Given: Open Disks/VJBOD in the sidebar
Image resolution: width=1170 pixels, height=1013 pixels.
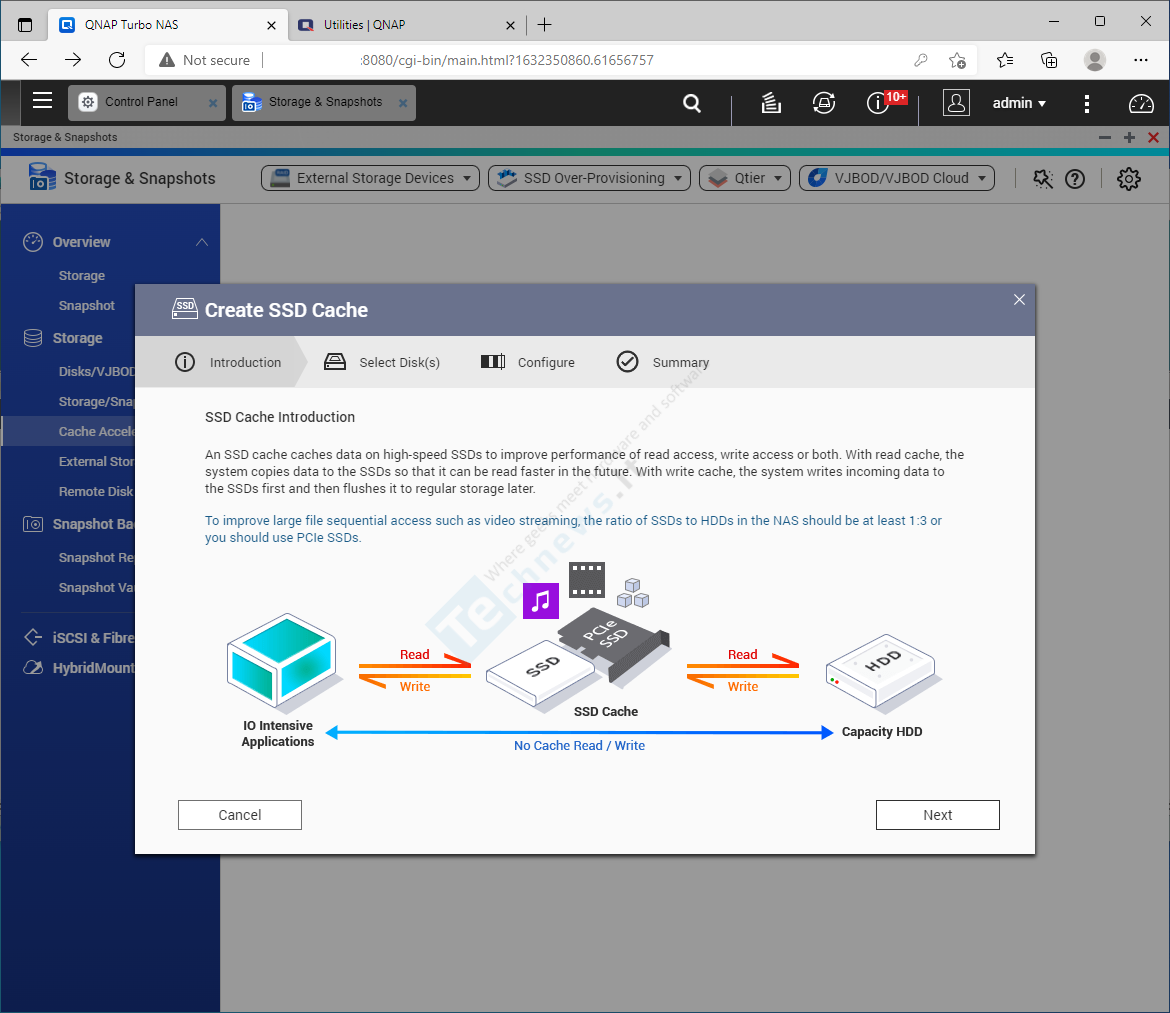Looking at the screenshot, I should coord(96,371).
